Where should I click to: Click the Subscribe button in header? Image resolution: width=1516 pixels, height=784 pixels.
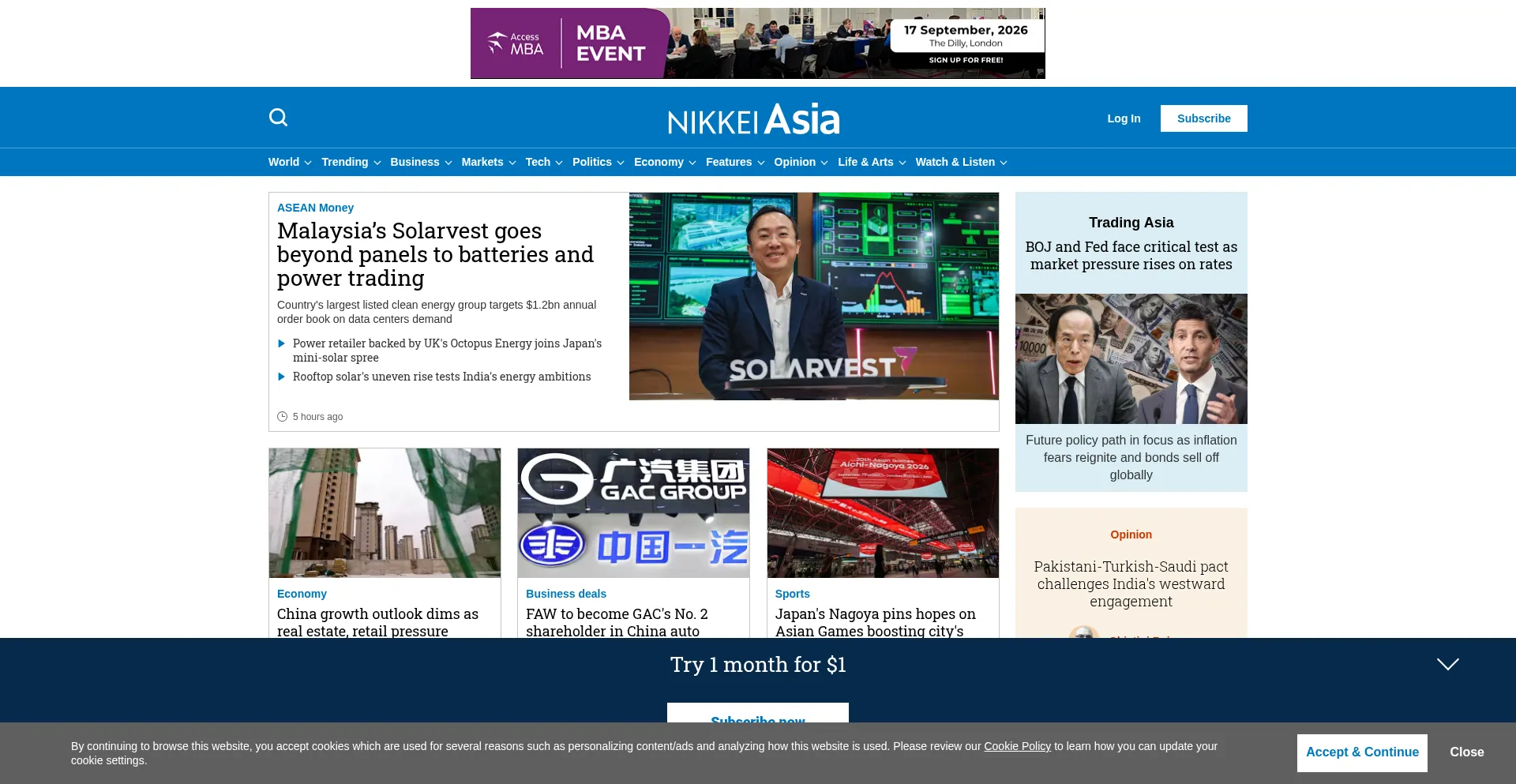[1204, 118]
